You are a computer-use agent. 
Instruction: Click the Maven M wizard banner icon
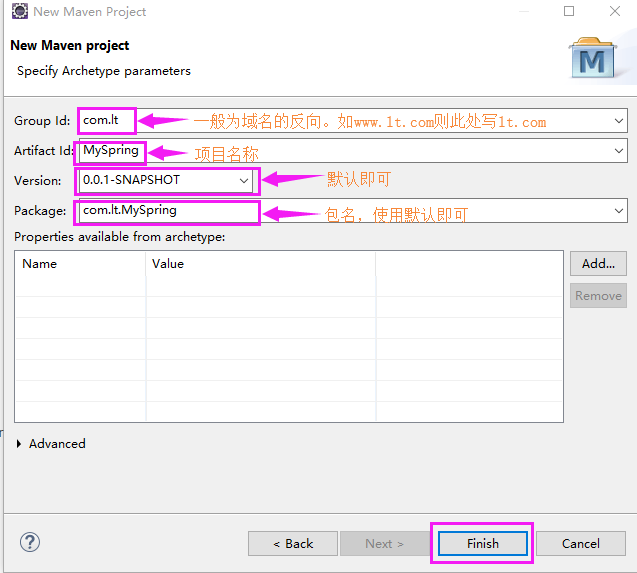pyautogui.click(x=593, y=58)
